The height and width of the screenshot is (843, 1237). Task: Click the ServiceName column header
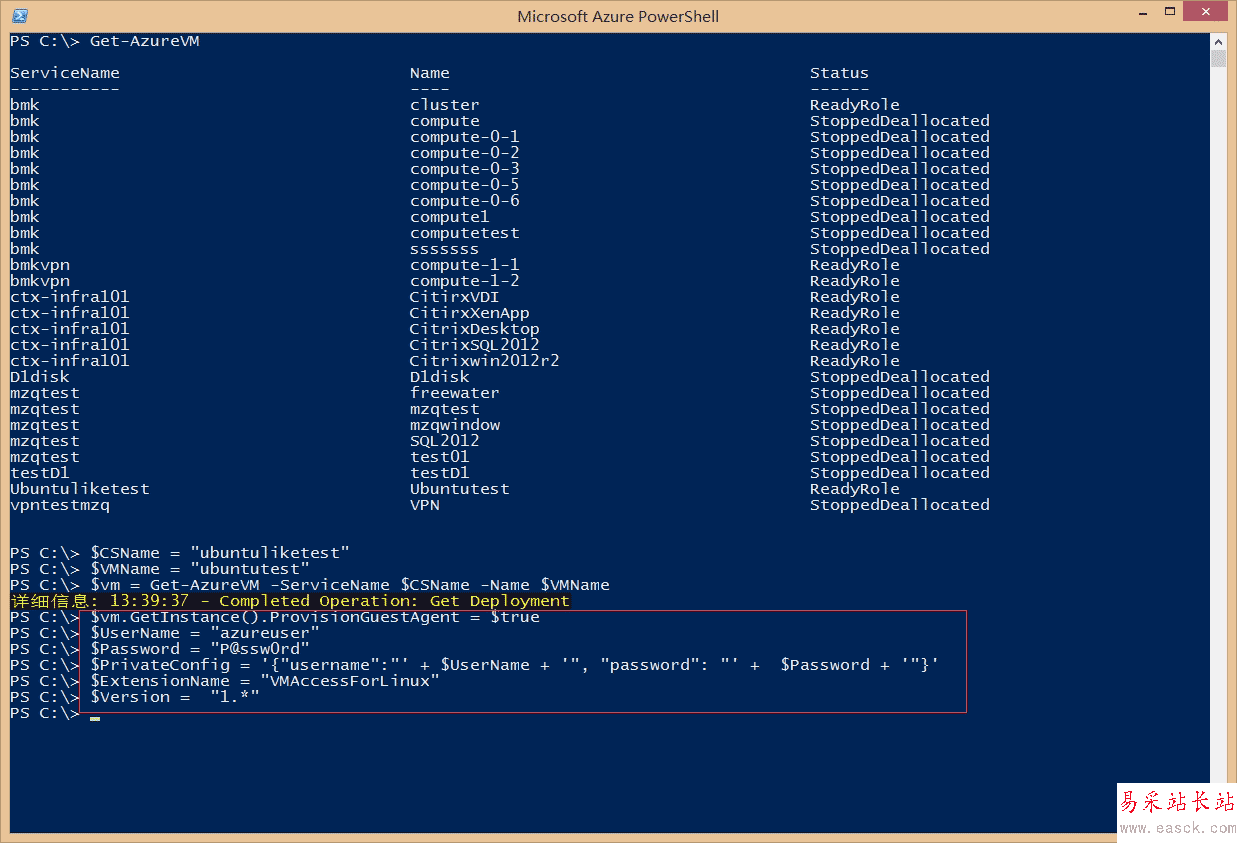[x=65, y=73]
